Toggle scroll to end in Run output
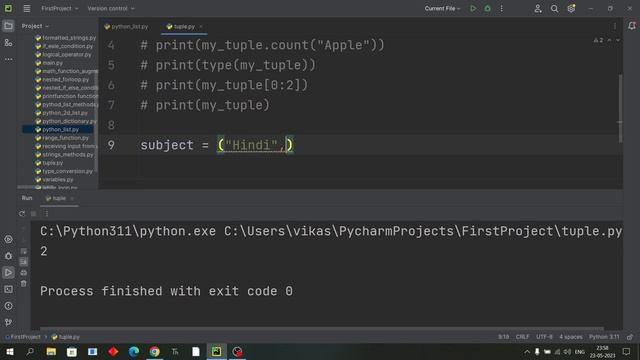Viewport: 640px width, 360px height. click(24, 262)
